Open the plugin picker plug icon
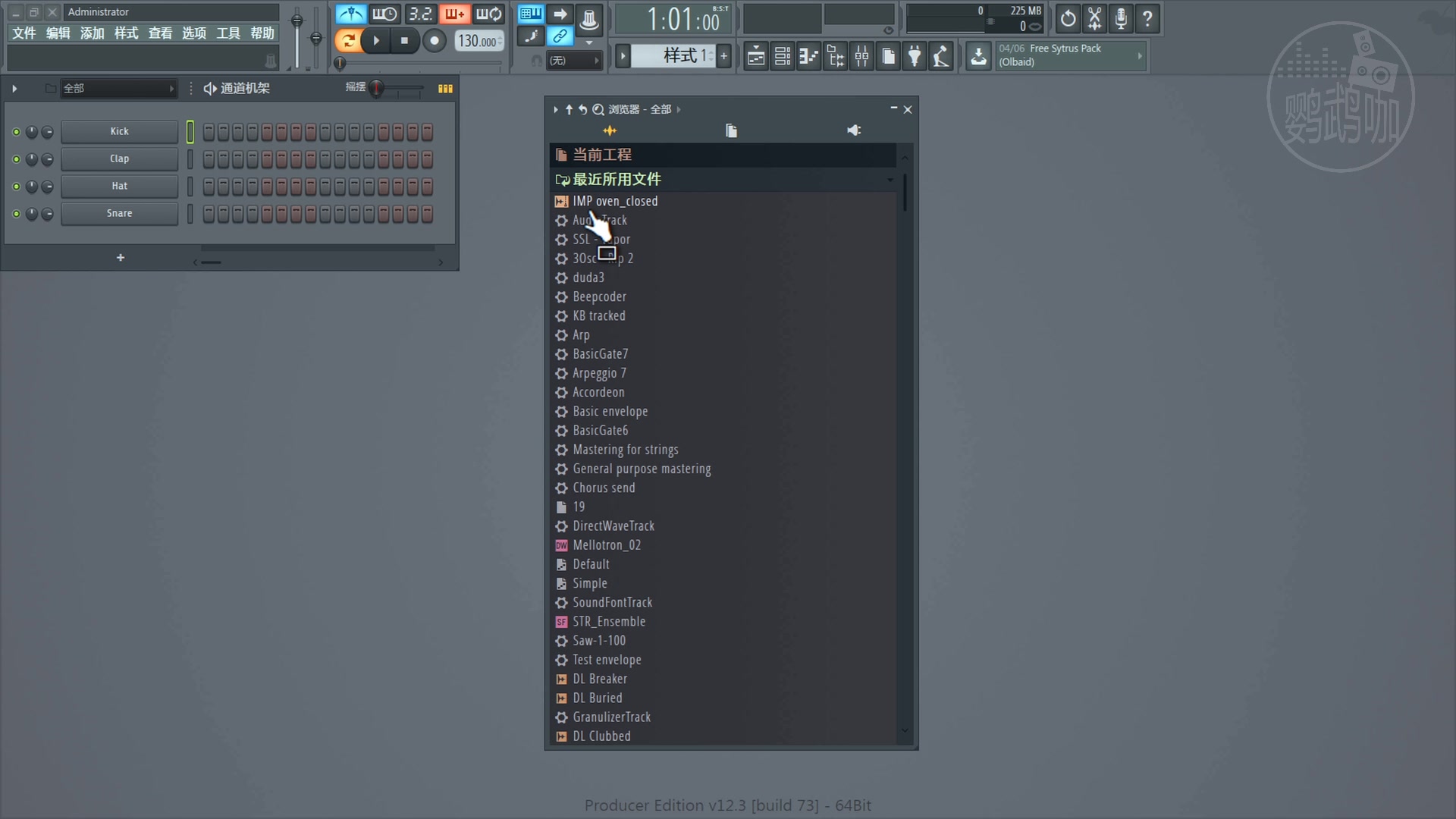Screen dimensions: 1456x819 coord(915,56)
